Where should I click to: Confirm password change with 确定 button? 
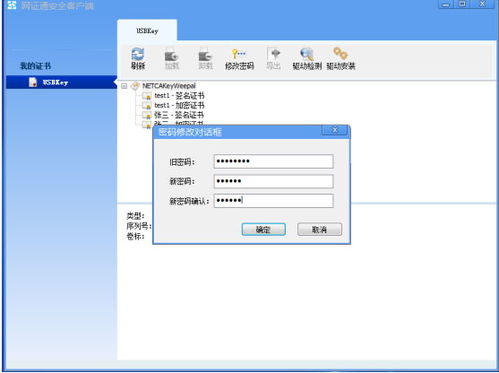tap(263, 229)
